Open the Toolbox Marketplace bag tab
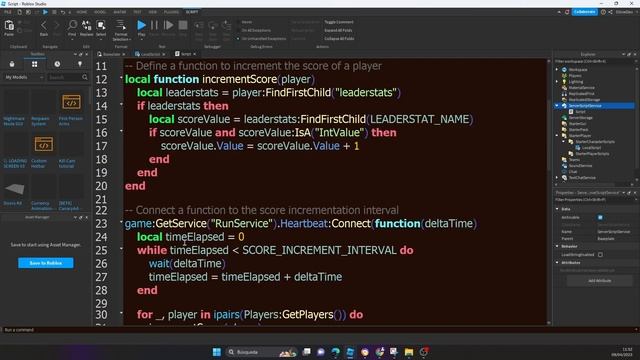The height and width of the screenshot is (360, 640). [x=12, y=64]
